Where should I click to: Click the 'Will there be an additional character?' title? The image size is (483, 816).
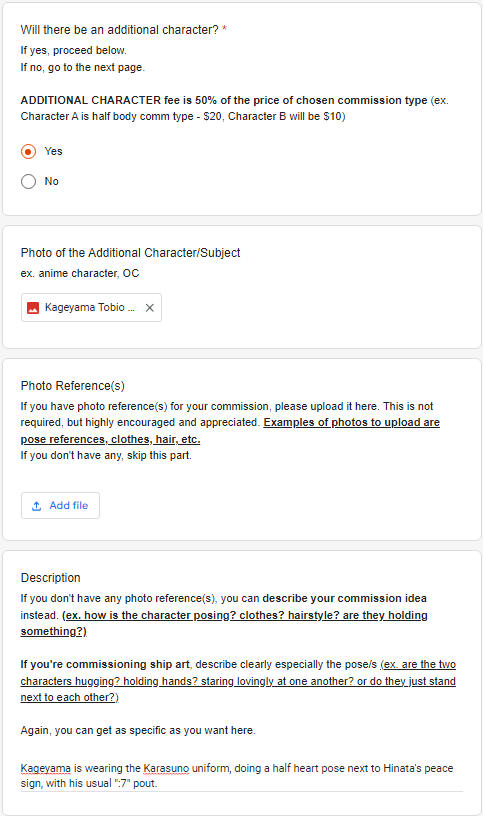click(x=120, y=30)
